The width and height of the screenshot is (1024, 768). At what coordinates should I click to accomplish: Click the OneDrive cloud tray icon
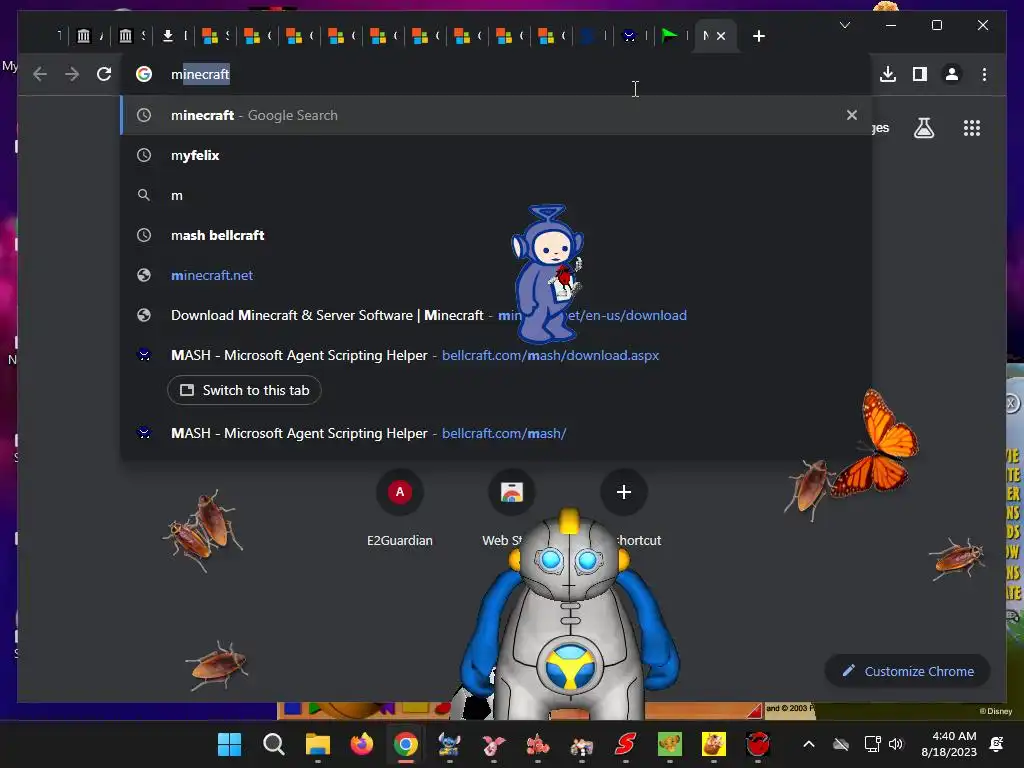840,744
